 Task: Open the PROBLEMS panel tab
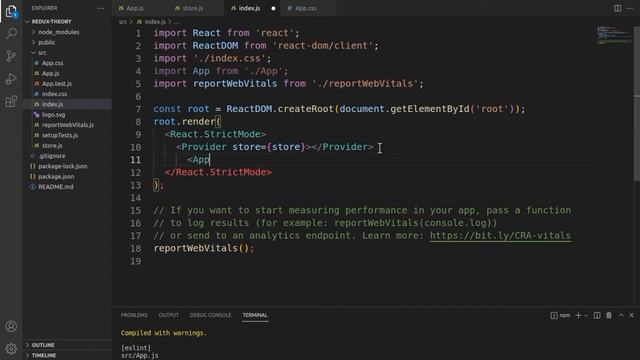tap(134, 315)
